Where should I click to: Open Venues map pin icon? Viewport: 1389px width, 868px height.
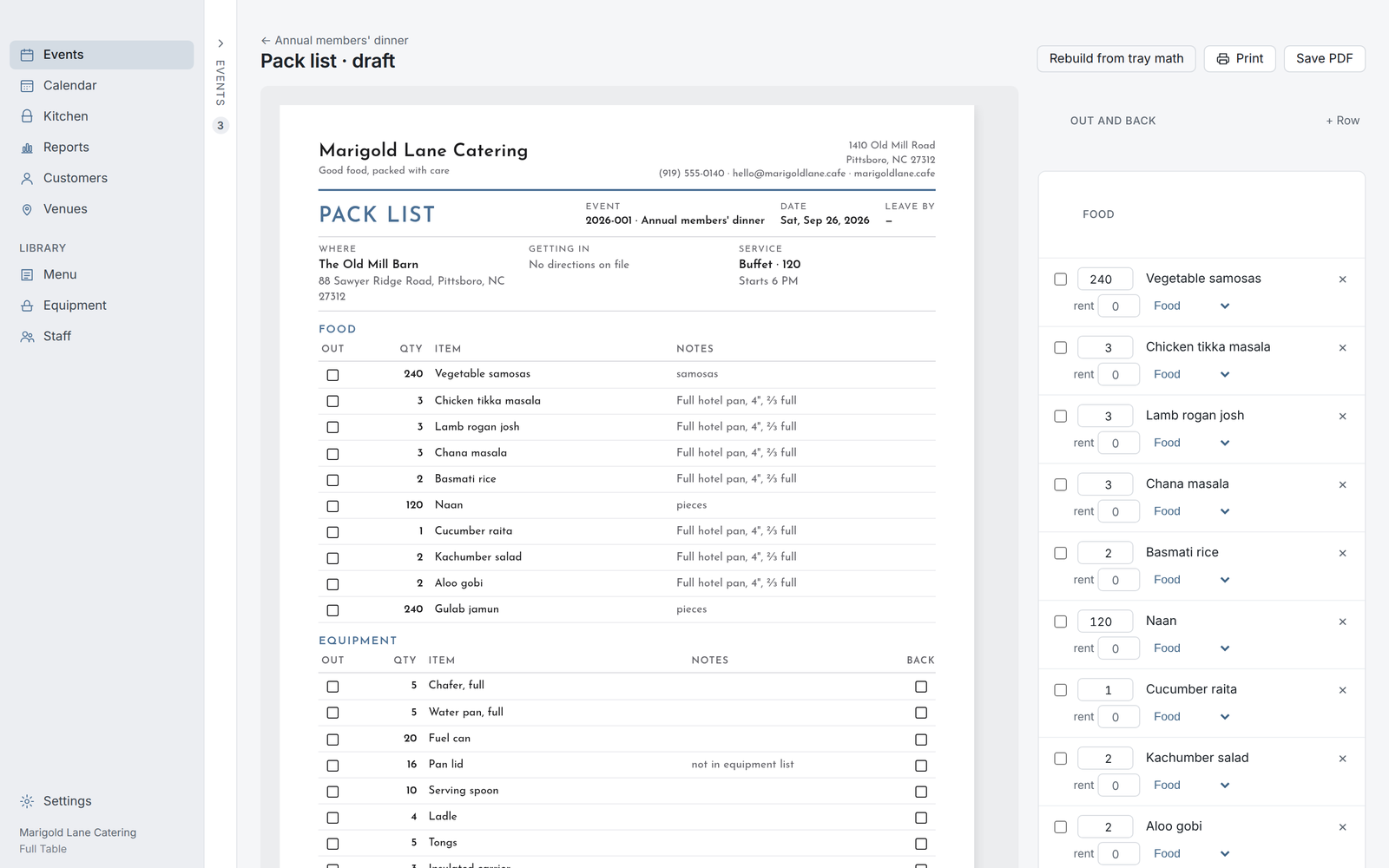pos(27,209)
